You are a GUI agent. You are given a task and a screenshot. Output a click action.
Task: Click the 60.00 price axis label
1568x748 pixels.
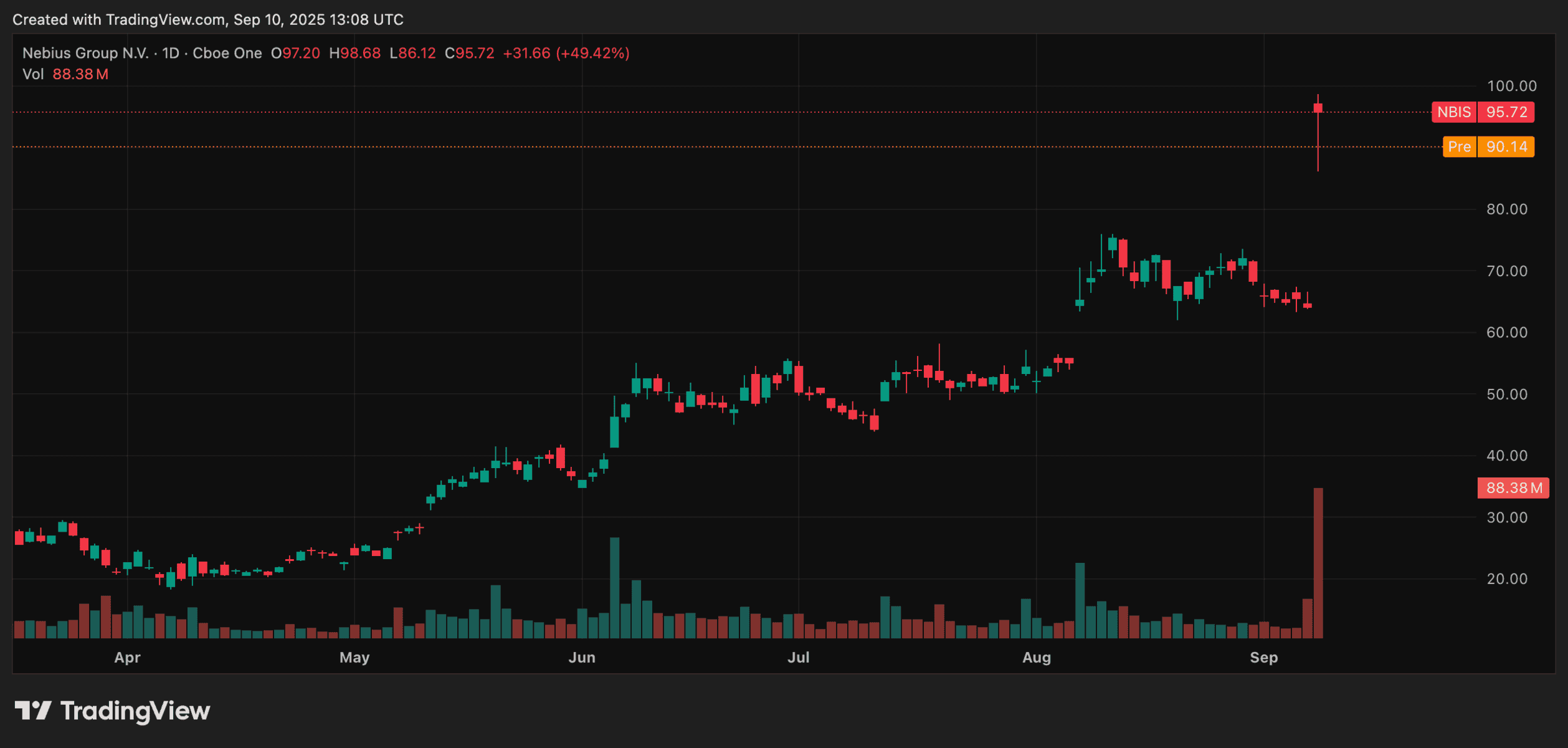click(x=1507, y=332)
